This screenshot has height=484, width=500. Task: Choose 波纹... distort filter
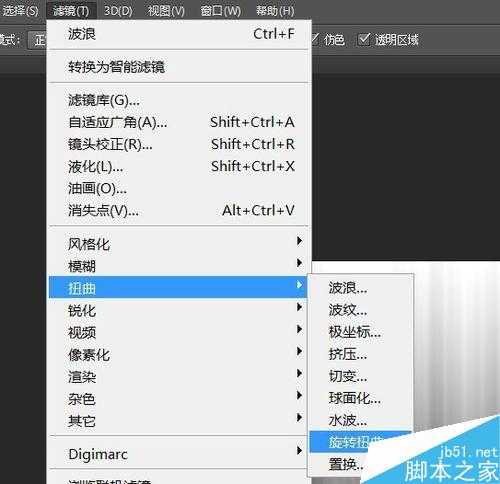click(x=361, y=309)
